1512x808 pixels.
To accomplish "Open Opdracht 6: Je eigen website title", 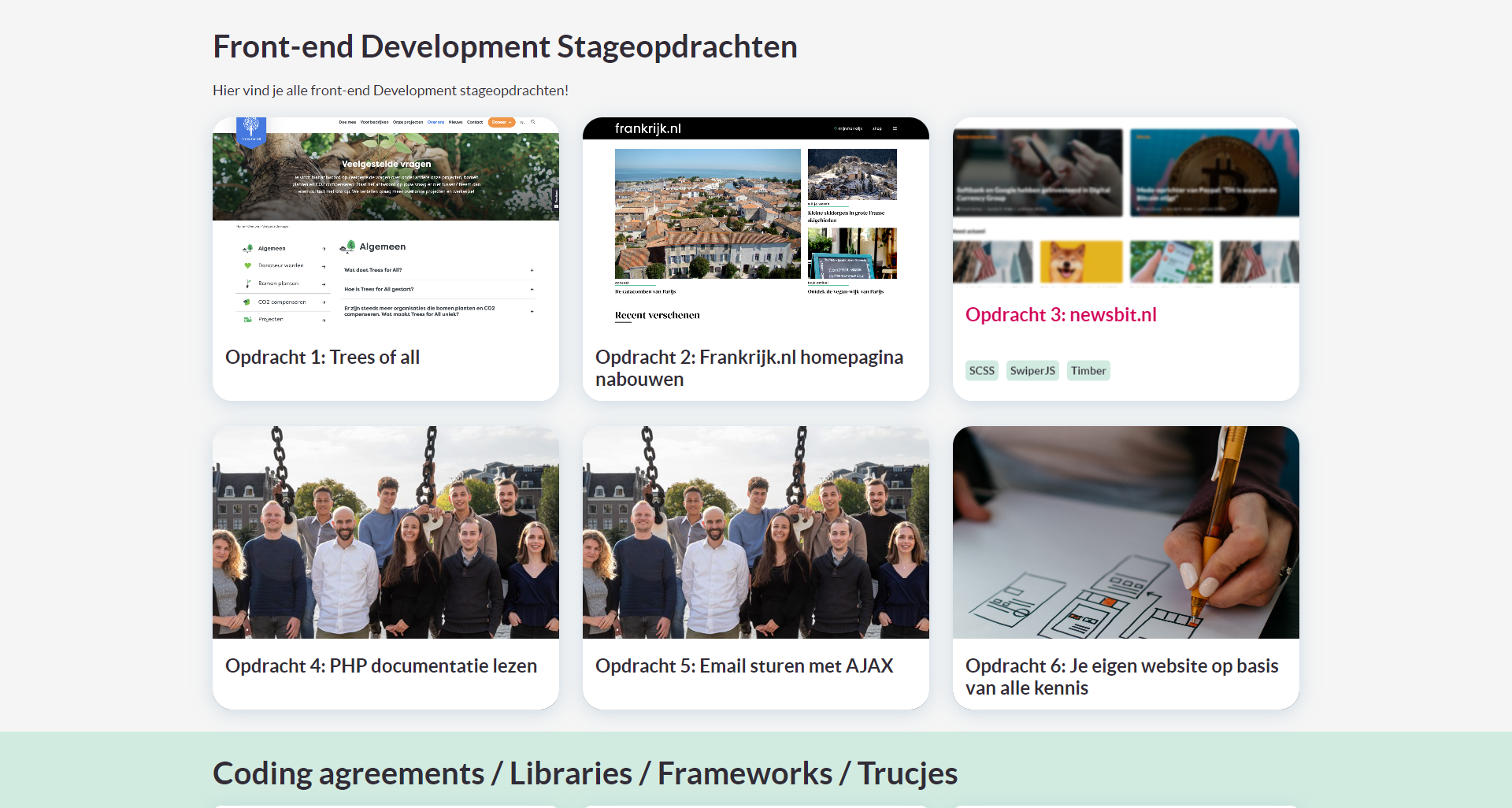I will pyautogui.click(x=1121, y=676).
